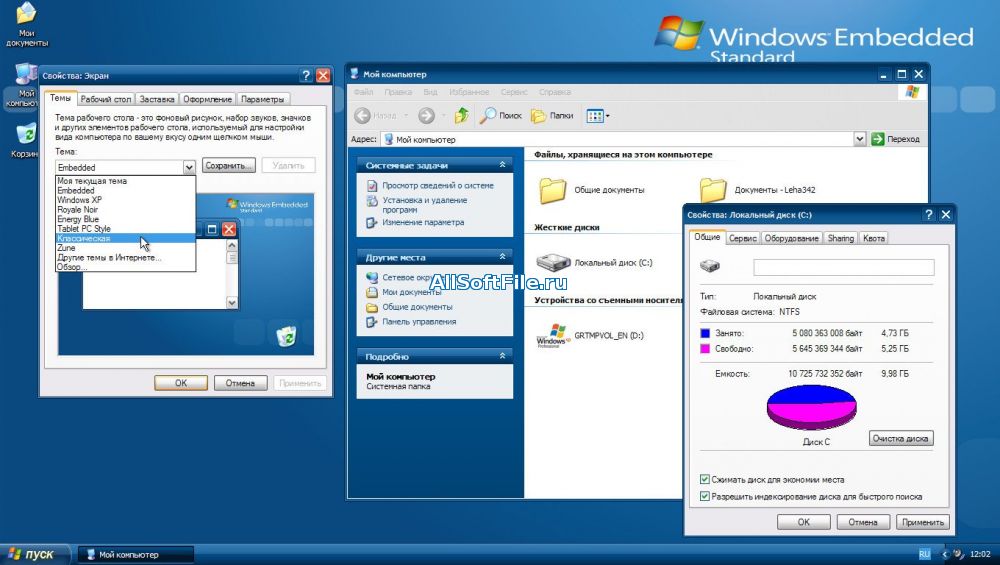
Task: Switch to the Settings tab in Display Properties
Action: tap(263, 99)
